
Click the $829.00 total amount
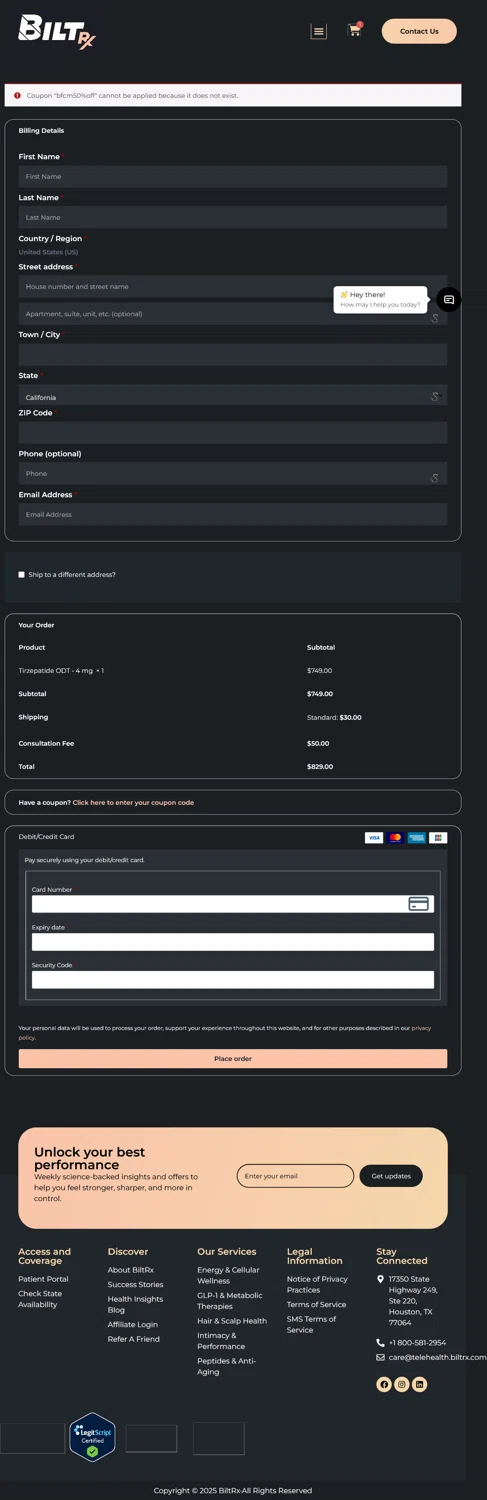320,767
